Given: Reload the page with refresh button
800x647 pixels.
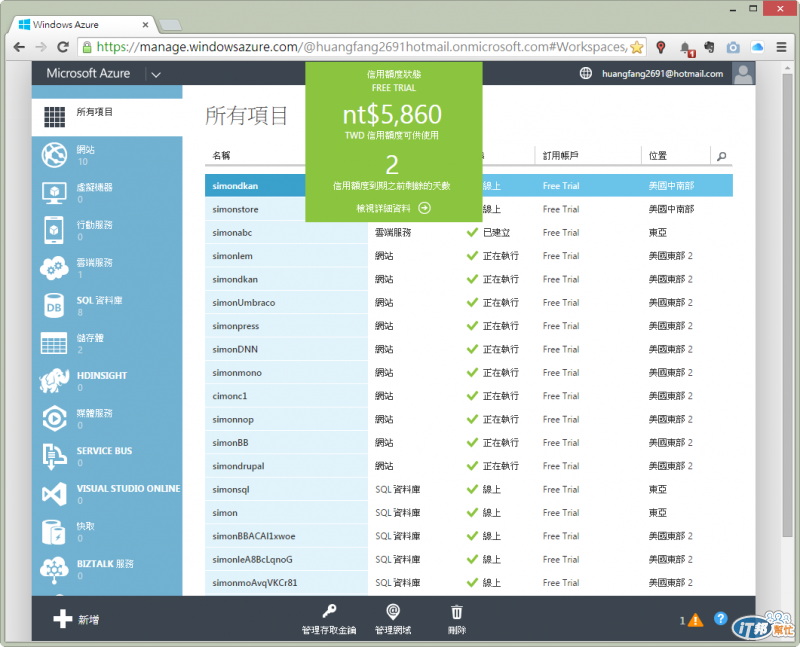Looking at the screenshot, I should coord(63,47).
